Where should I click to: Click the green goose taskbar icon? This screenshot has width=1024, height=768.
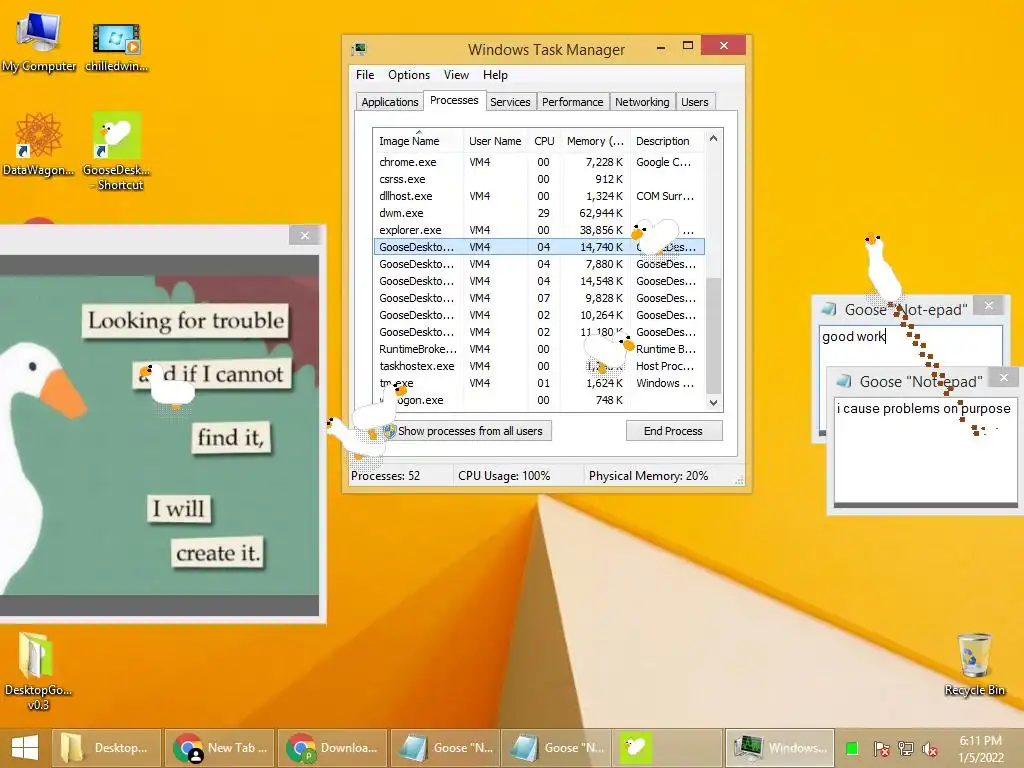[x=635, y=748]
